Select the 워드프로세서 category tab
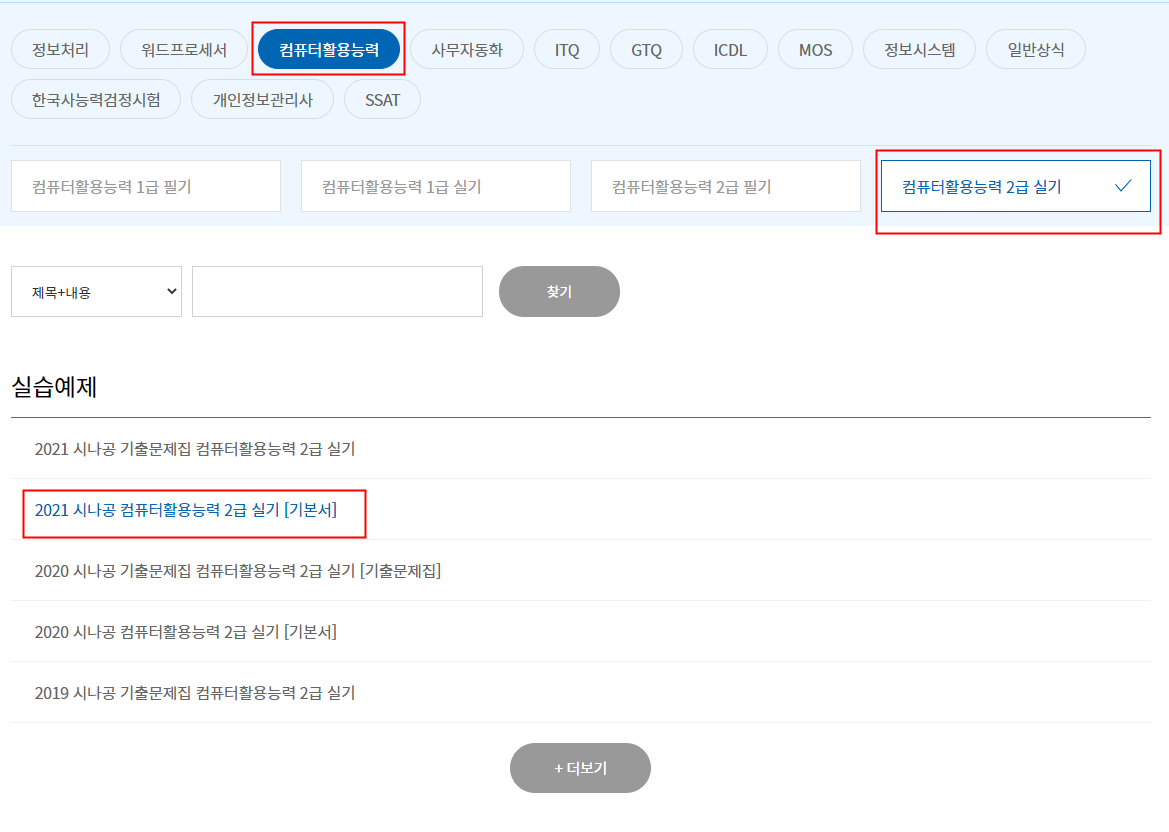Screen dimensions: 1169x832 tap(183, 50)
